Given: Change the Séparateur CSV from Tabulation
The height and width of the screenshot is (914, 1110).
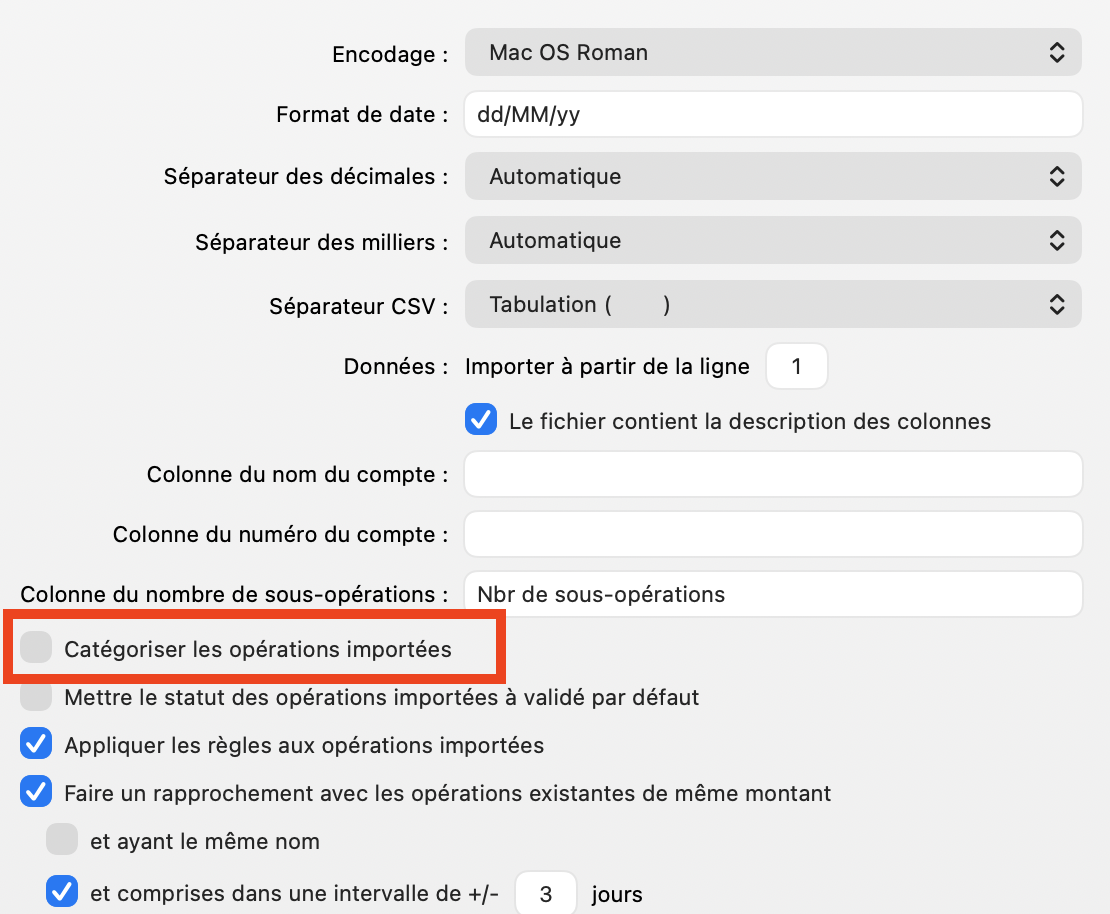Looking at the screenshot, I should point(772,305).
